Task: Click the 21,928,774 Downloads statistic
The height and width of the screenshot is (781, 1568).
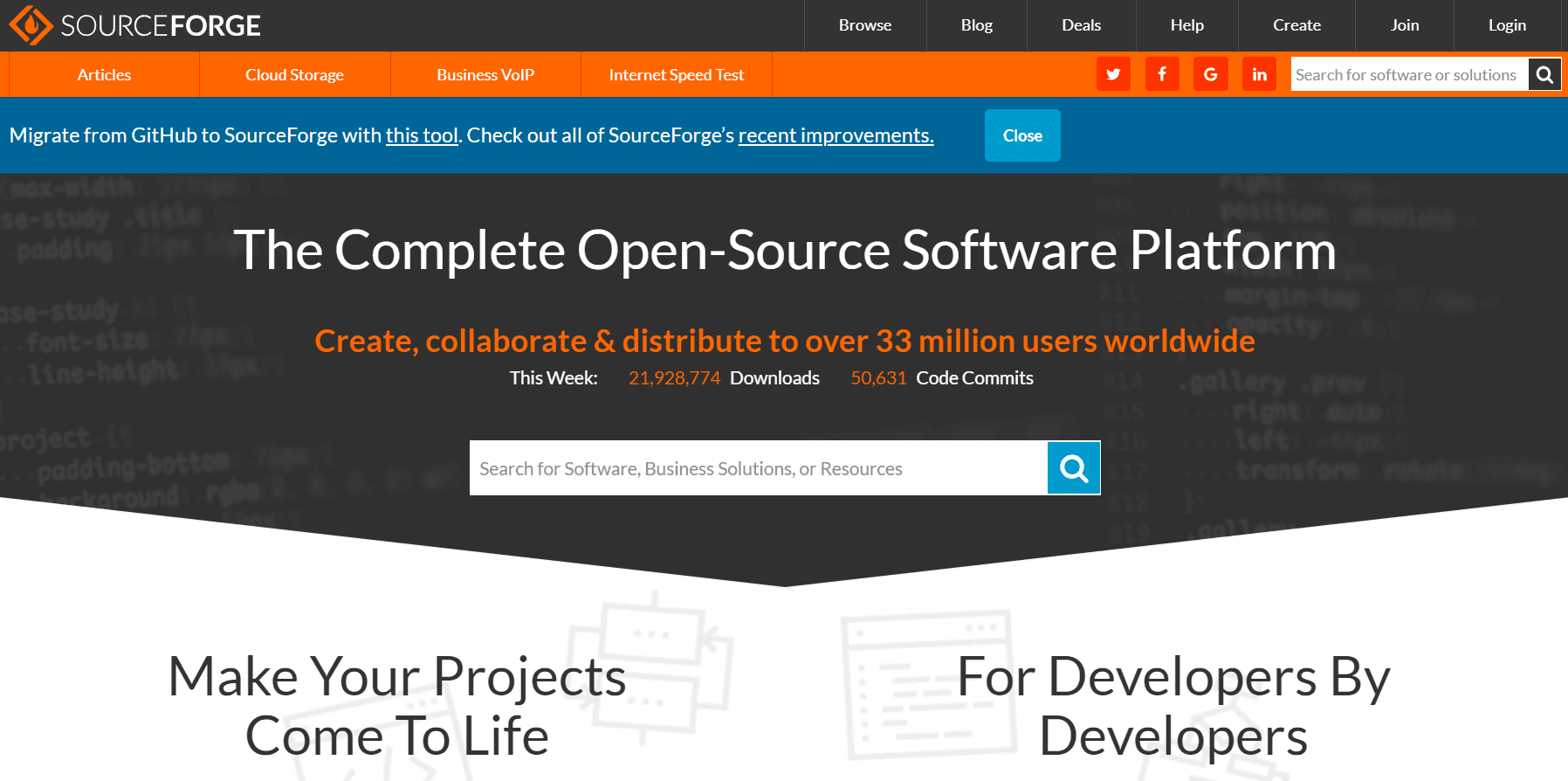Action: click(724, 378)
